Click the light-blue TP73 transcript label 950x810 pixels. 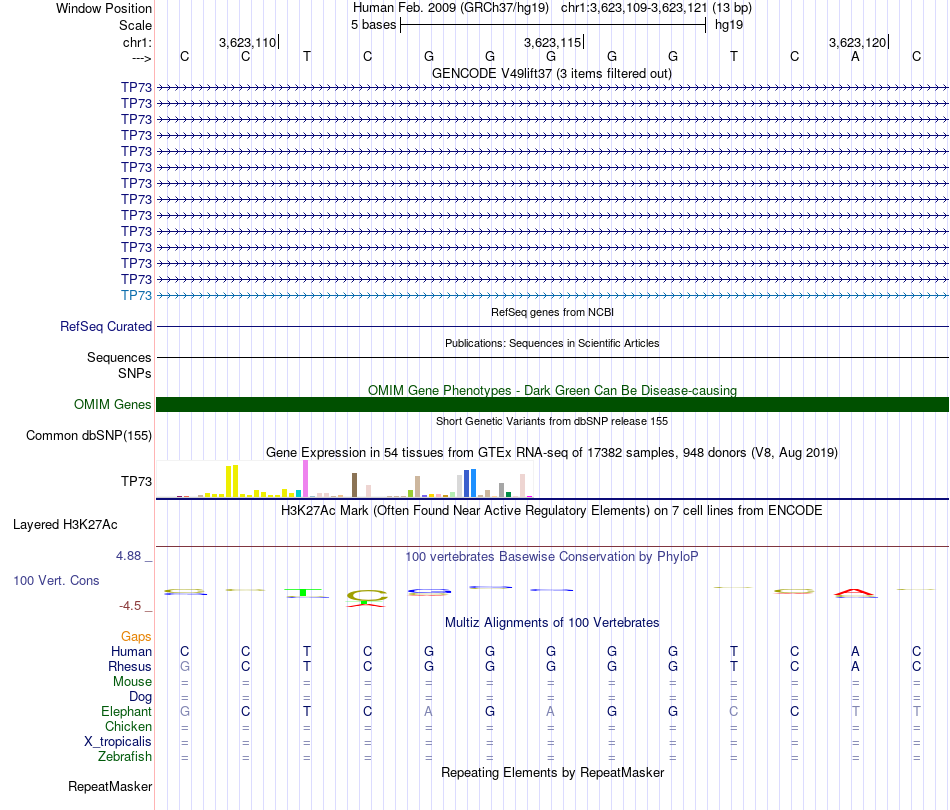136,295
